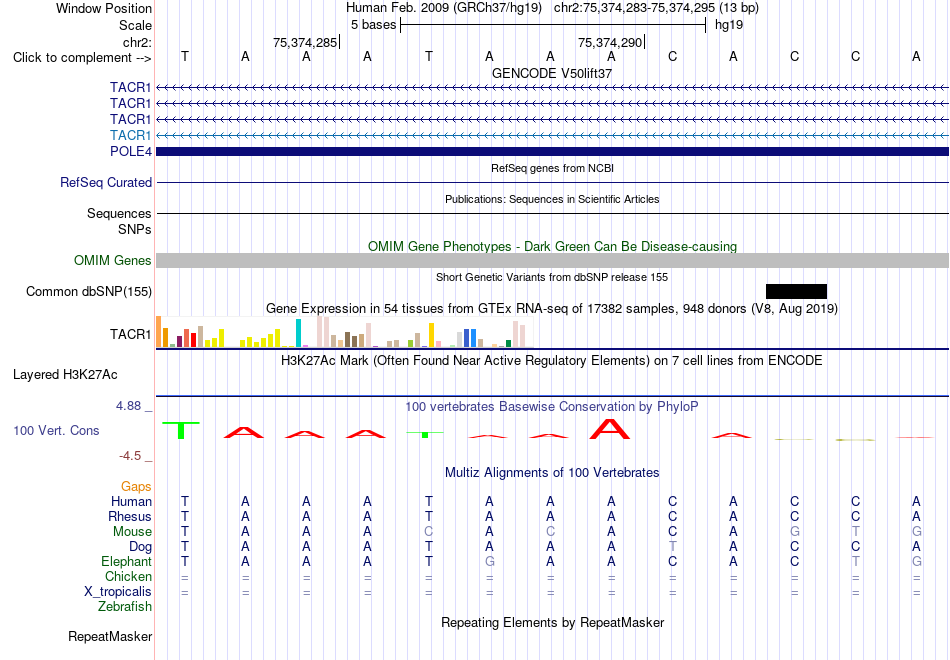Click the OMIM Genes track label
Image resolution: width=950 pixels, height=660 pixels.
click(112, 261)
